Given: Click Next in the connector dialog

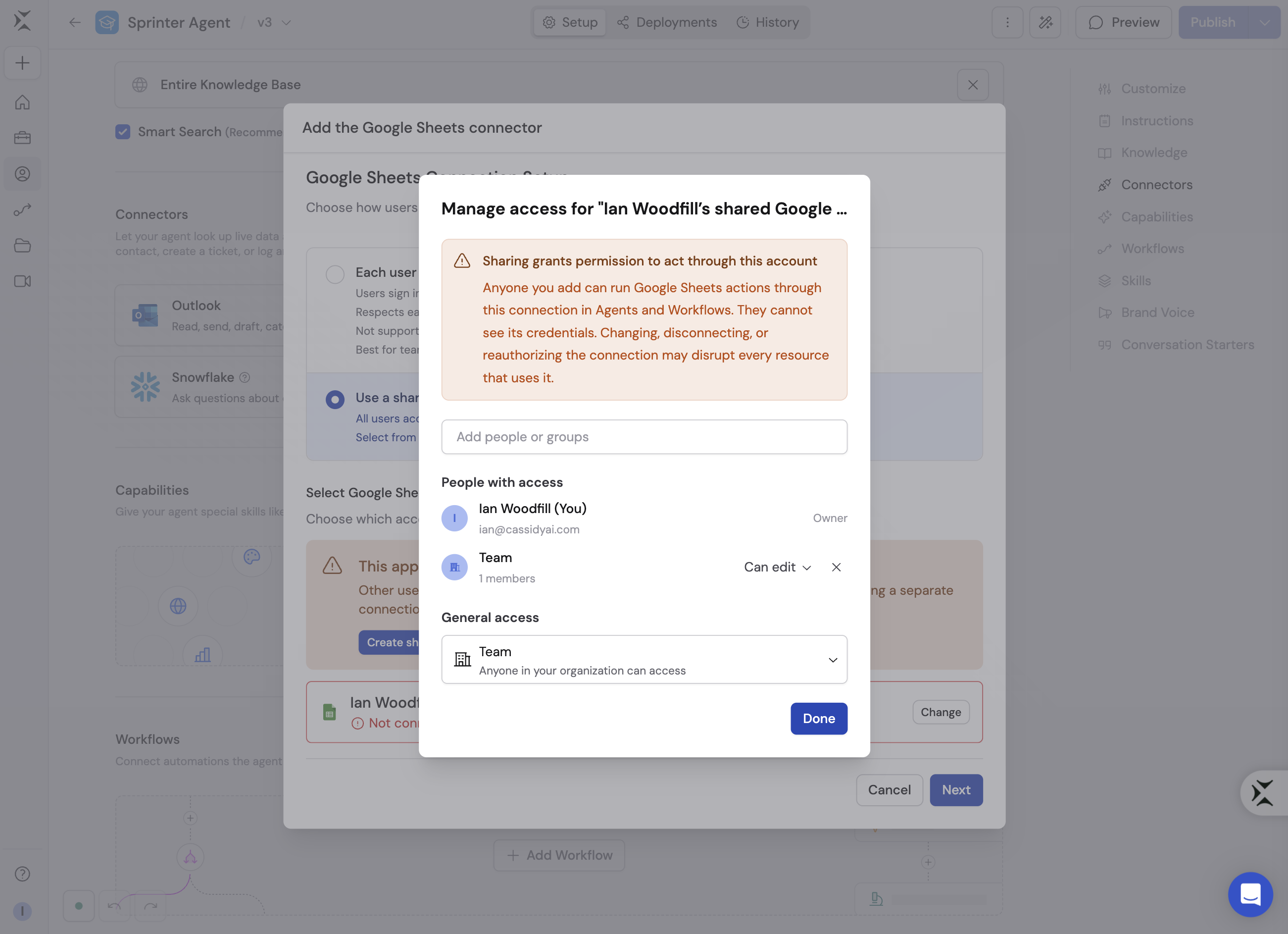Looking at the screenshot, I should pyautogui.click(x=956, y=790).
